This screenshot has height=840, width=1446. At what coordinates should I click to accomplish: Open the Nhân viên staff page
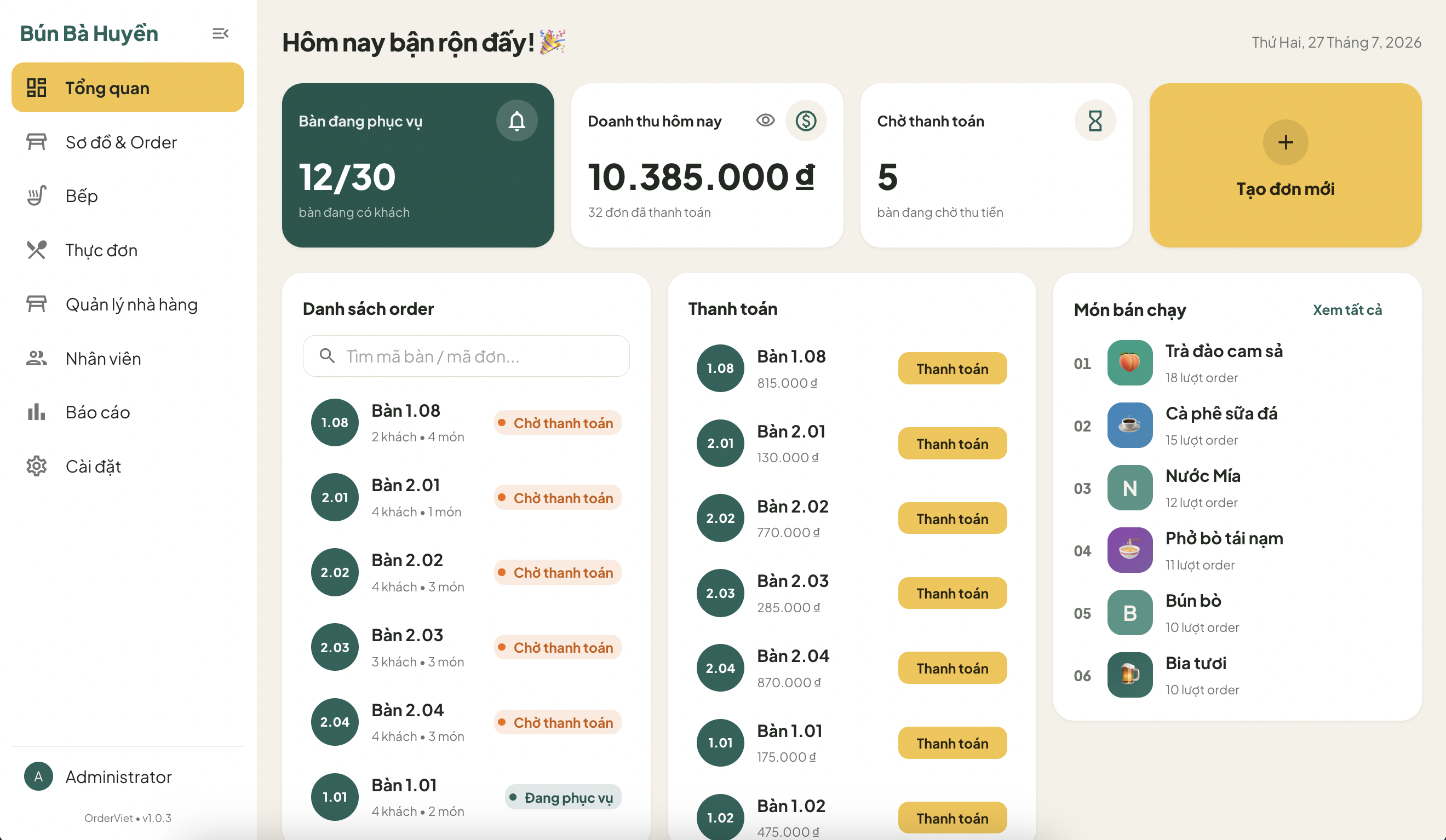click(128, 359)
